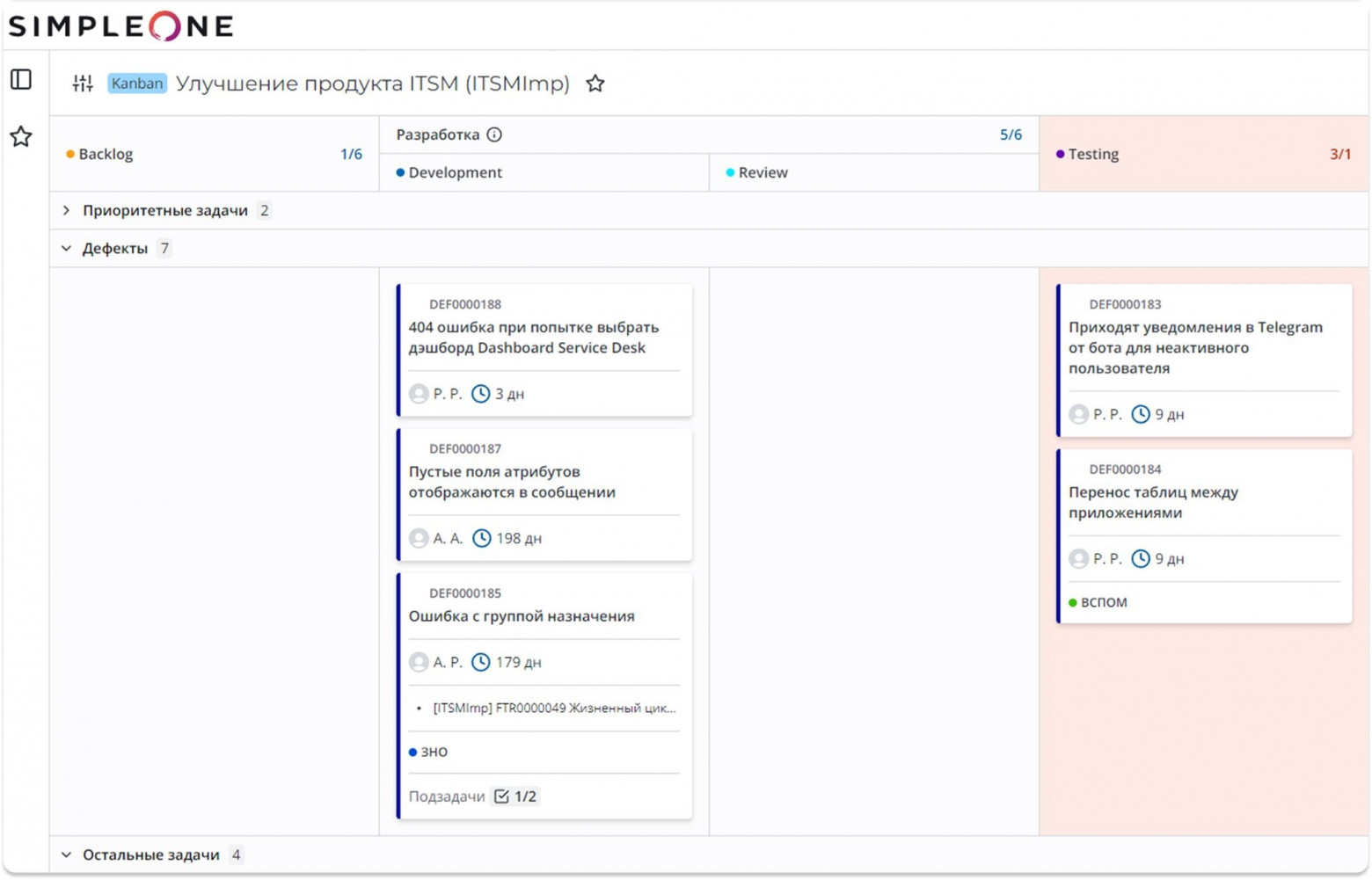
Task: Click the ЗНО tag on DEF0000185 card
Action: point(428,752)
